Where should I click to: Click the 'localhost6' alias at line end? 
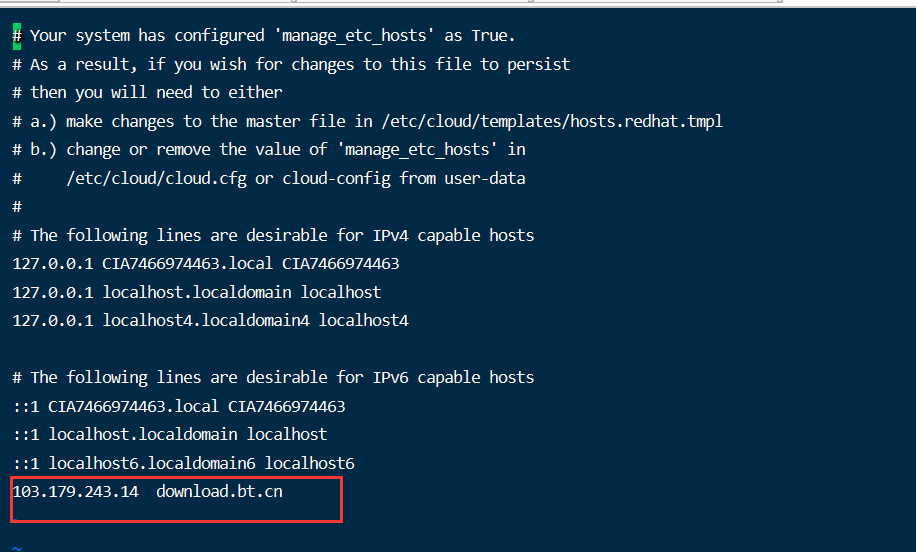pyautogui.click(x=310, y=464)
